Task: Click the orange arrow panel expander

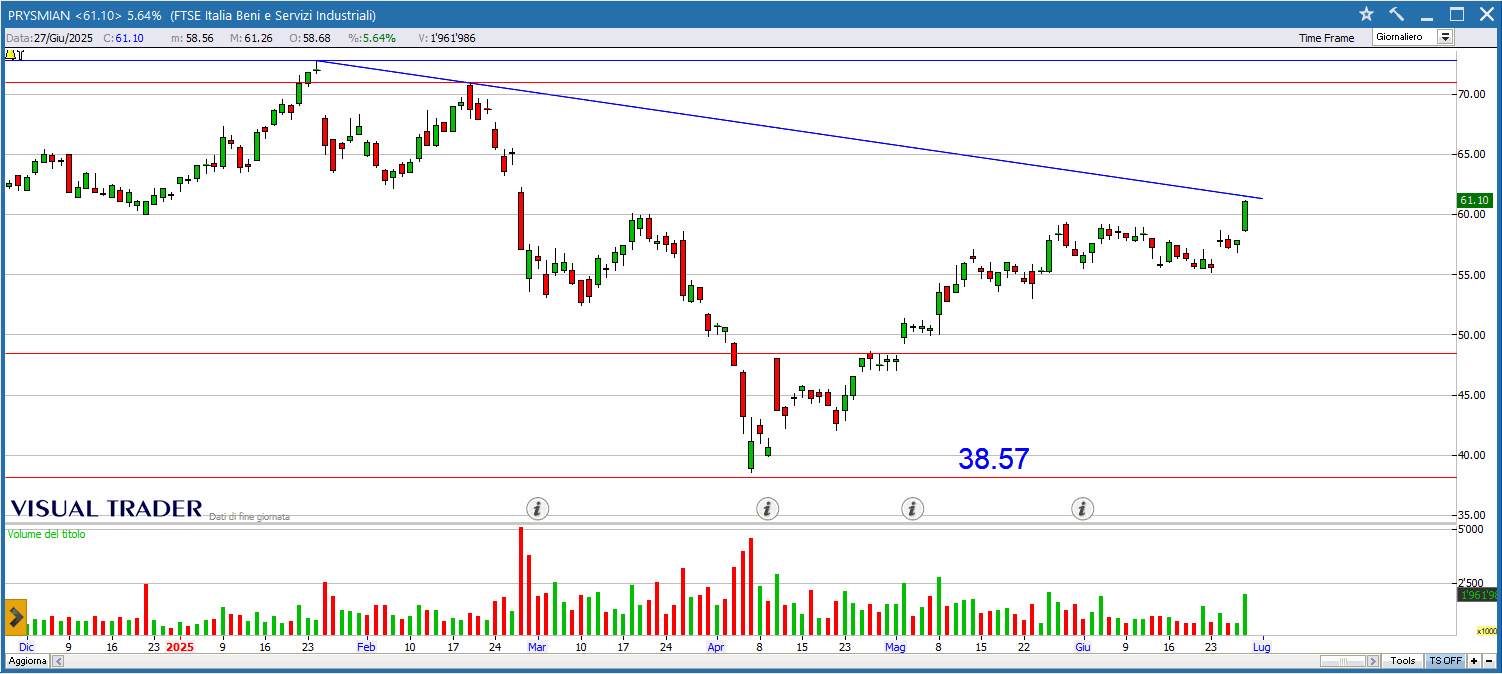Action: (x=16, y=617)
